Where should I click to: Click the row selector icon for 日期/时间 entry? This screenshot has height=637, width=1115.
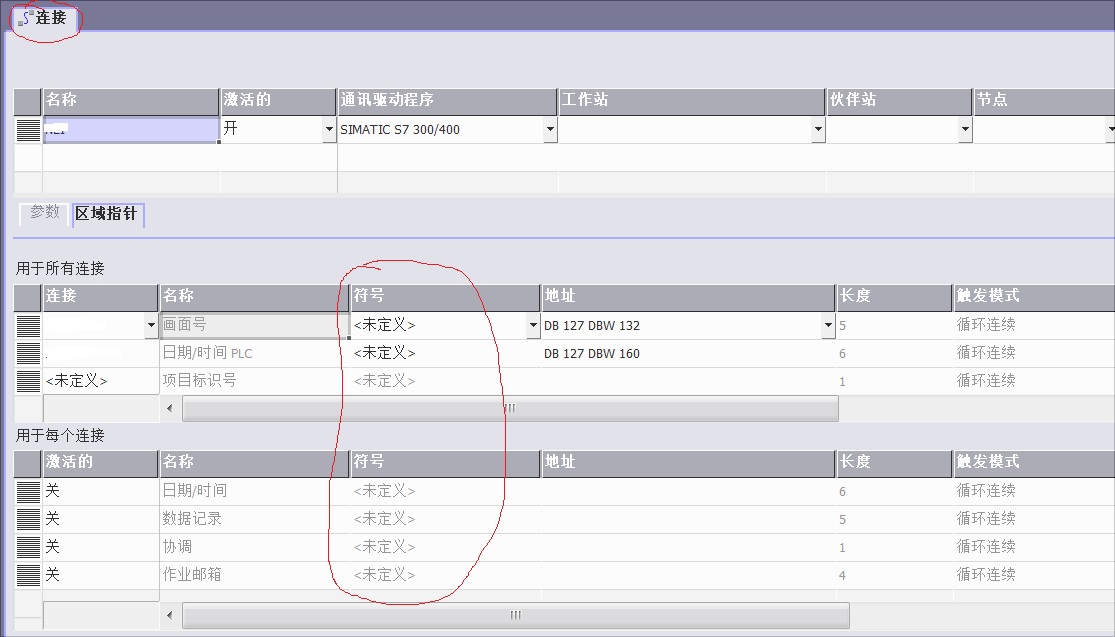click(x=27, y=491)
